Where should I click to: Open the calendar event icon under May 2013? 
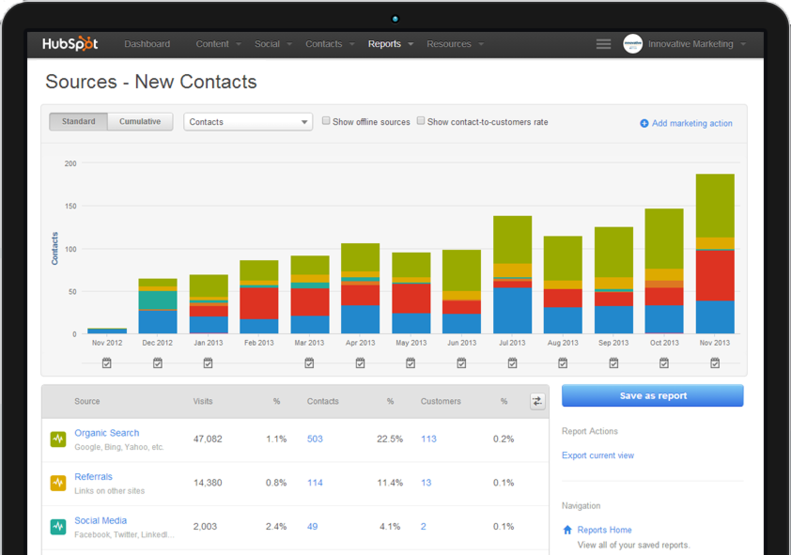[411, 363]
